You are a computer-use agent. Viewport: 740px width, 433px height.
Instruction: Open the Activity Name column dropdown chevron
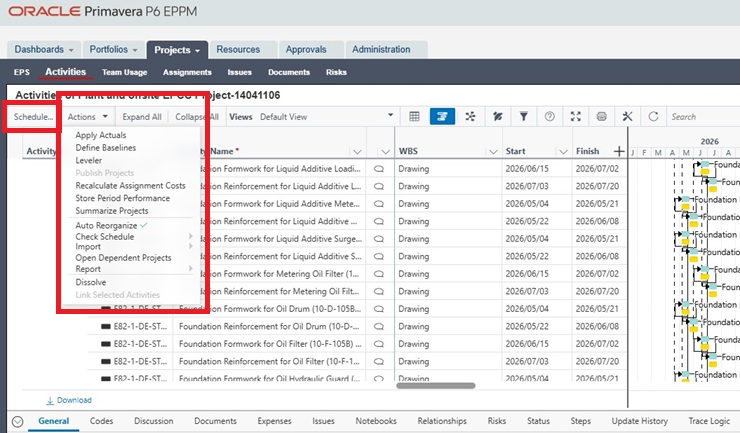pos(357,152)
